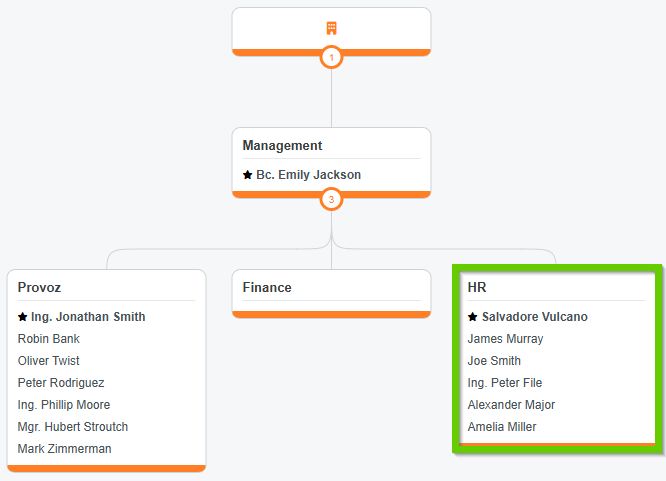Open the HR department title
Image resolution: width=666 pixels, height=481 pixels.
(478, 288)
